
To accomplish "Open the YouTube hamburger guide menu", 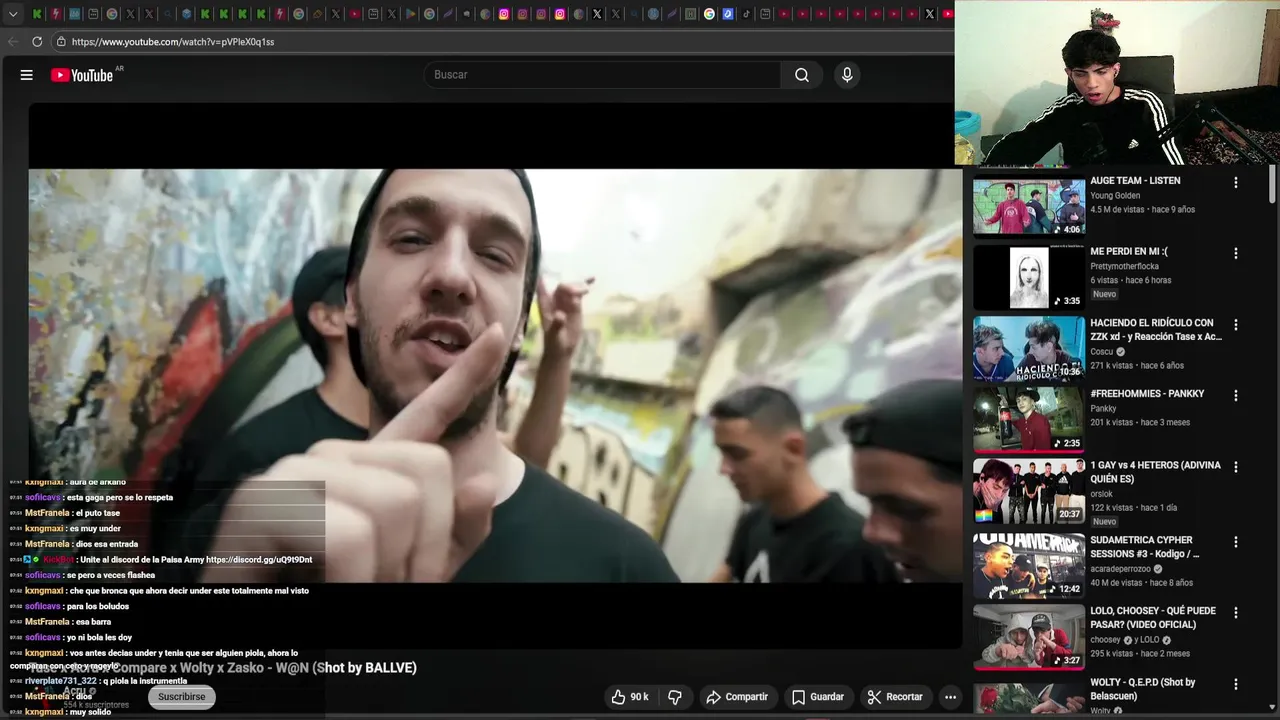I will point(27,75).
